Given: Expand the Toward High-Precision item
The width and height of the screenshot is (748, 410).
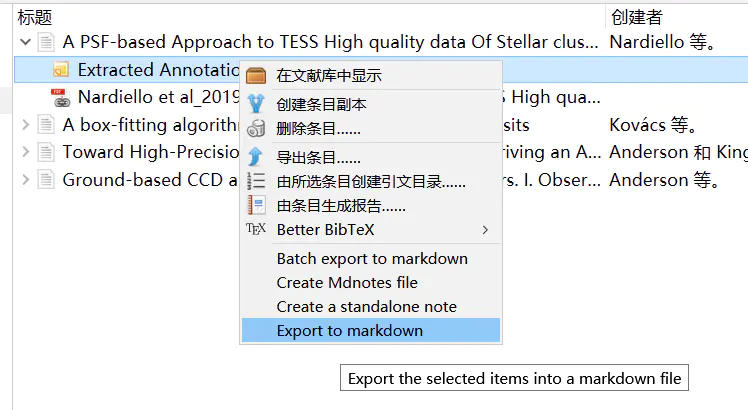Looking at the screenshot, I should pos(25,152).
